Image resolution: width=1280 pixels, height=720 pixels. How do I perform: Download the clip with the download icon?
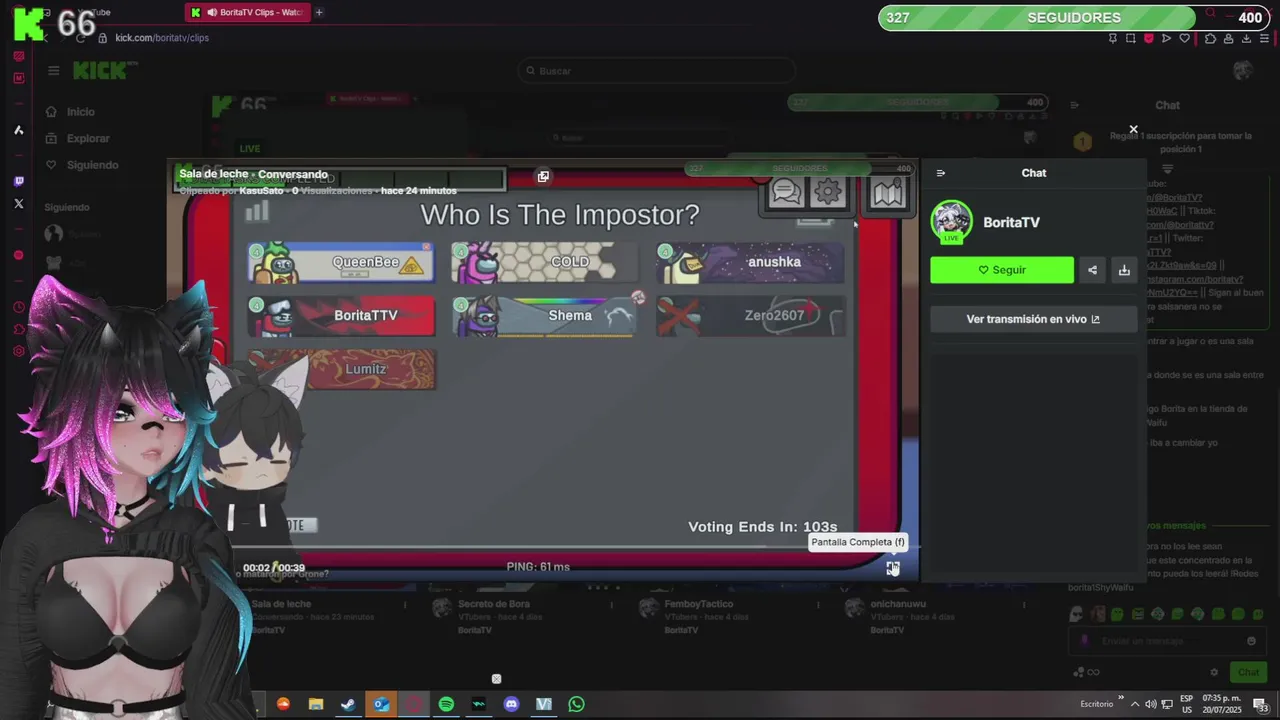[1124, 270]
